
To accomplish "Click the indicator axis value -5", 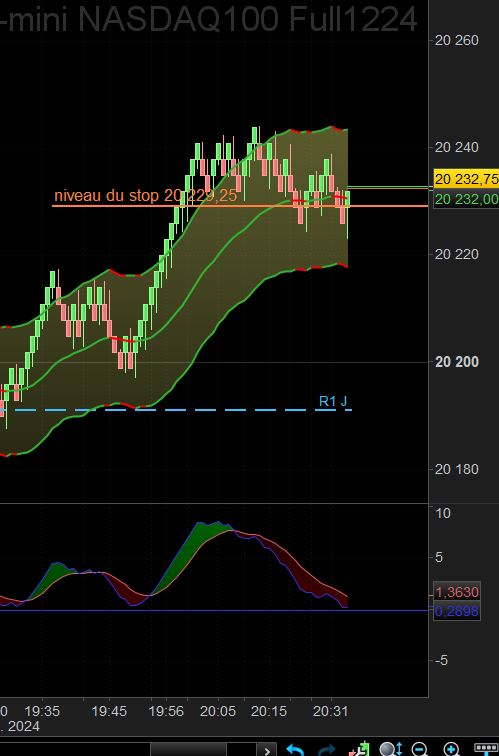I will coord(441,660).
